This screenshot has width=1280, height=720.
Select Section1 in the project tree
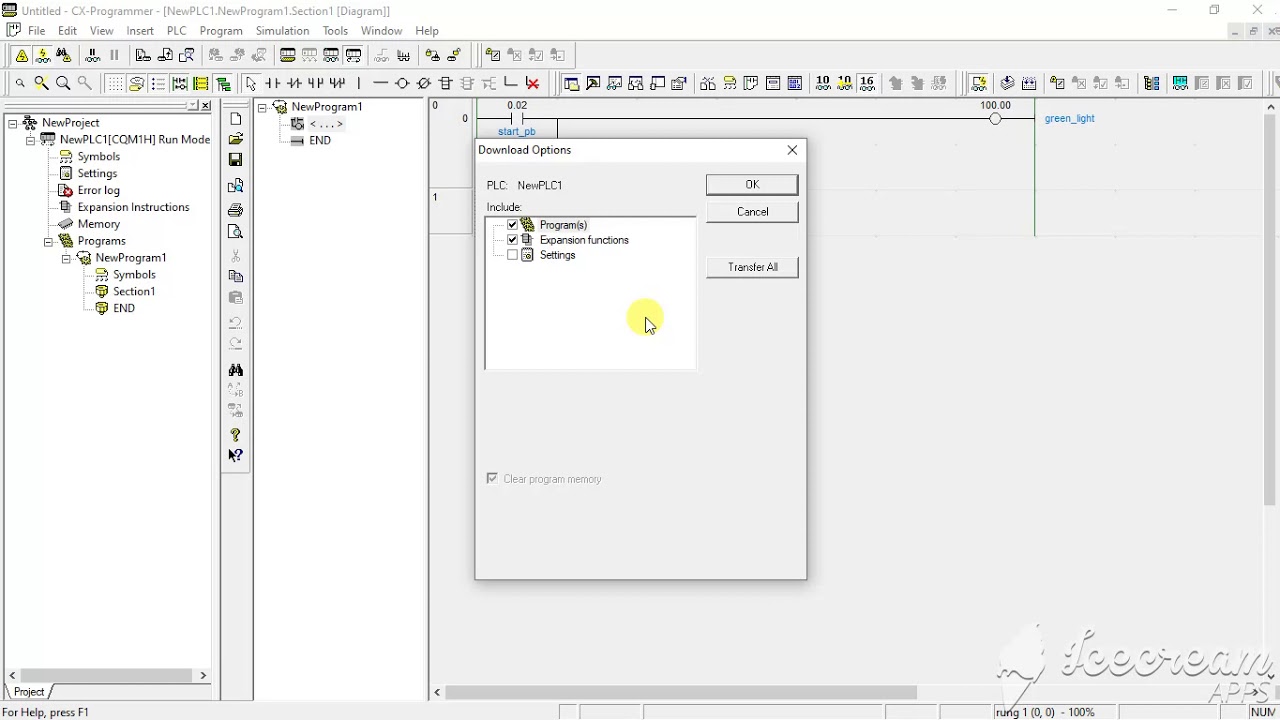click(134, 291)
